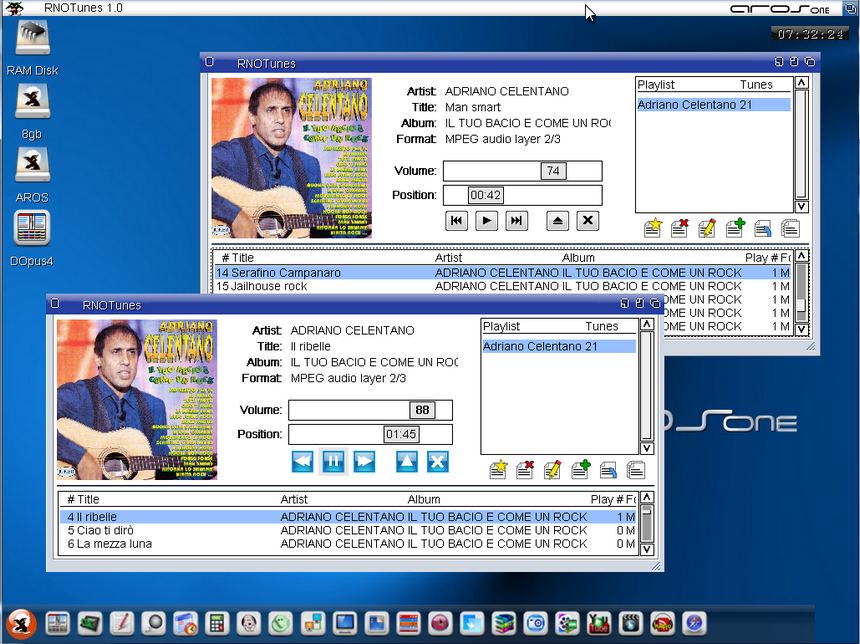Click the blue next-track button

(x=364, y=461)
